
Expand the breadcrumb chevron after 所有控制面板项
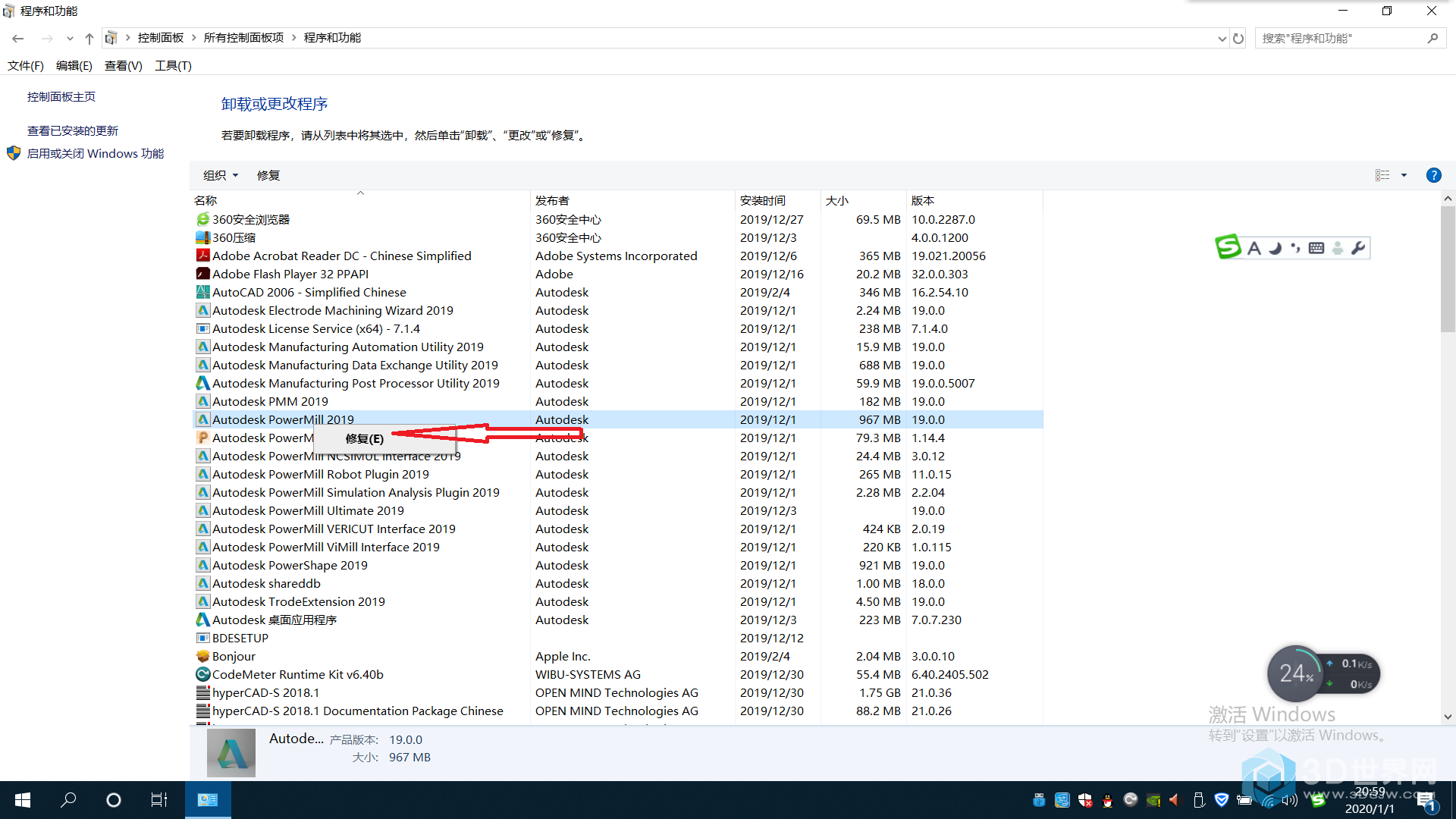293,38
